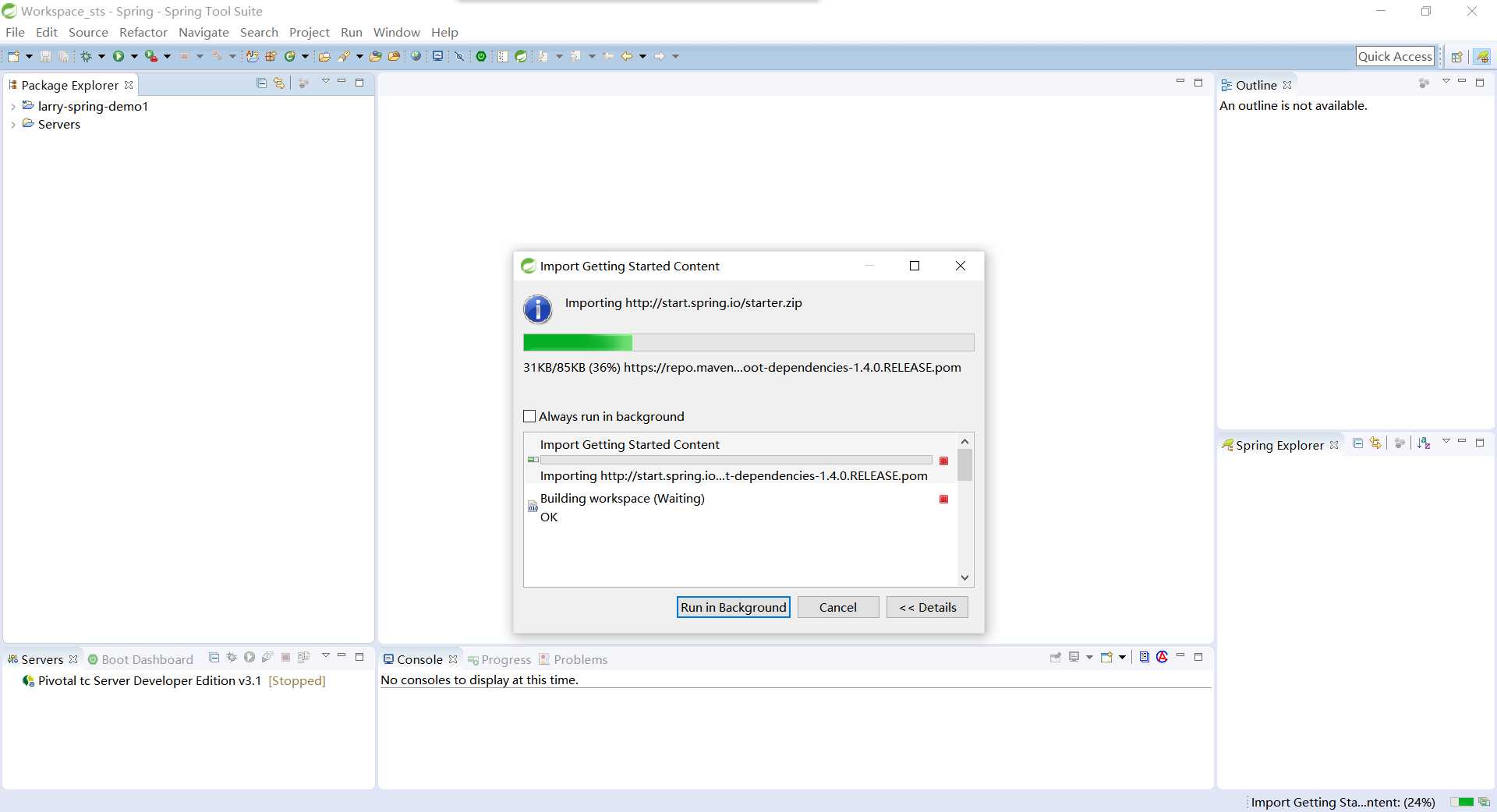Click Run in Background button
1497x812 pixels.
pos(733,607)
